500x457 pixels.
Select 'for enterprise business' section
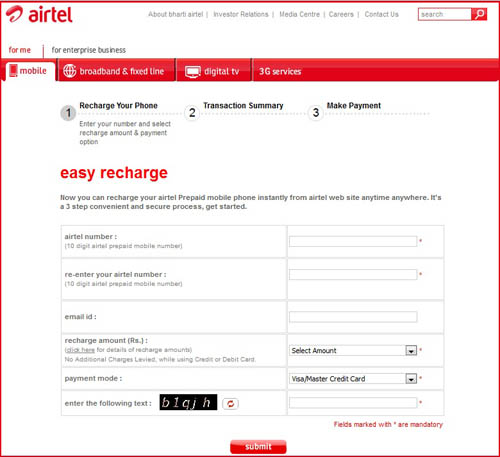click(89, 50)
